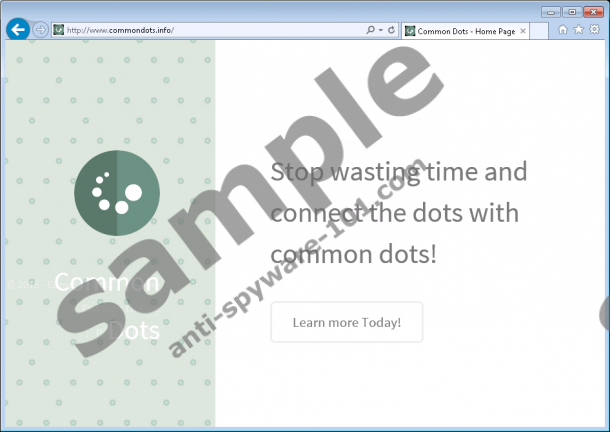The width and height of the screenshot is (610, 432).
Task: Click the round Common Dots logo
Action: 116,190
